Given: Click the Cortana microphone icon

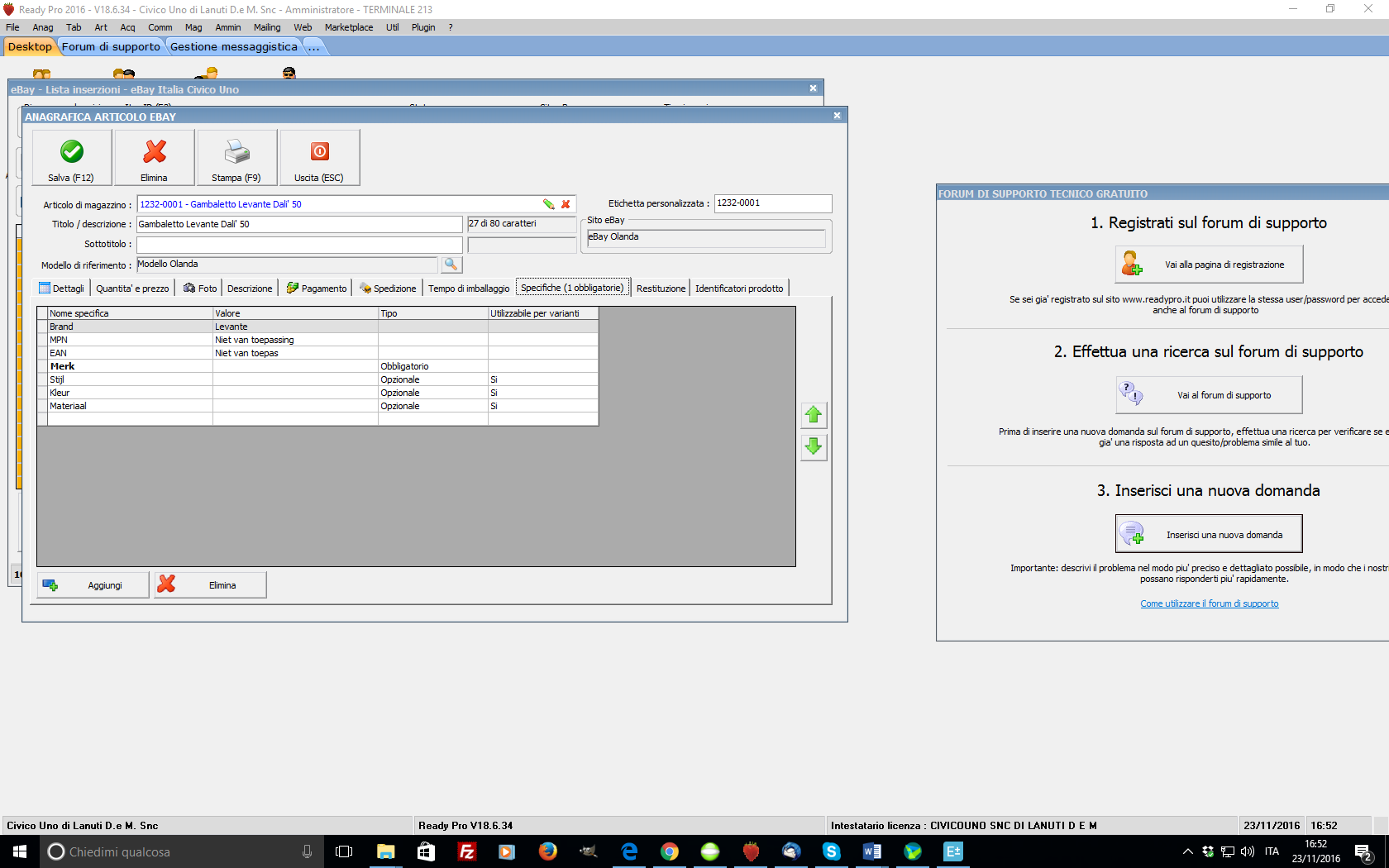Looking at the screenshot, I should click(x=307, y=851).
